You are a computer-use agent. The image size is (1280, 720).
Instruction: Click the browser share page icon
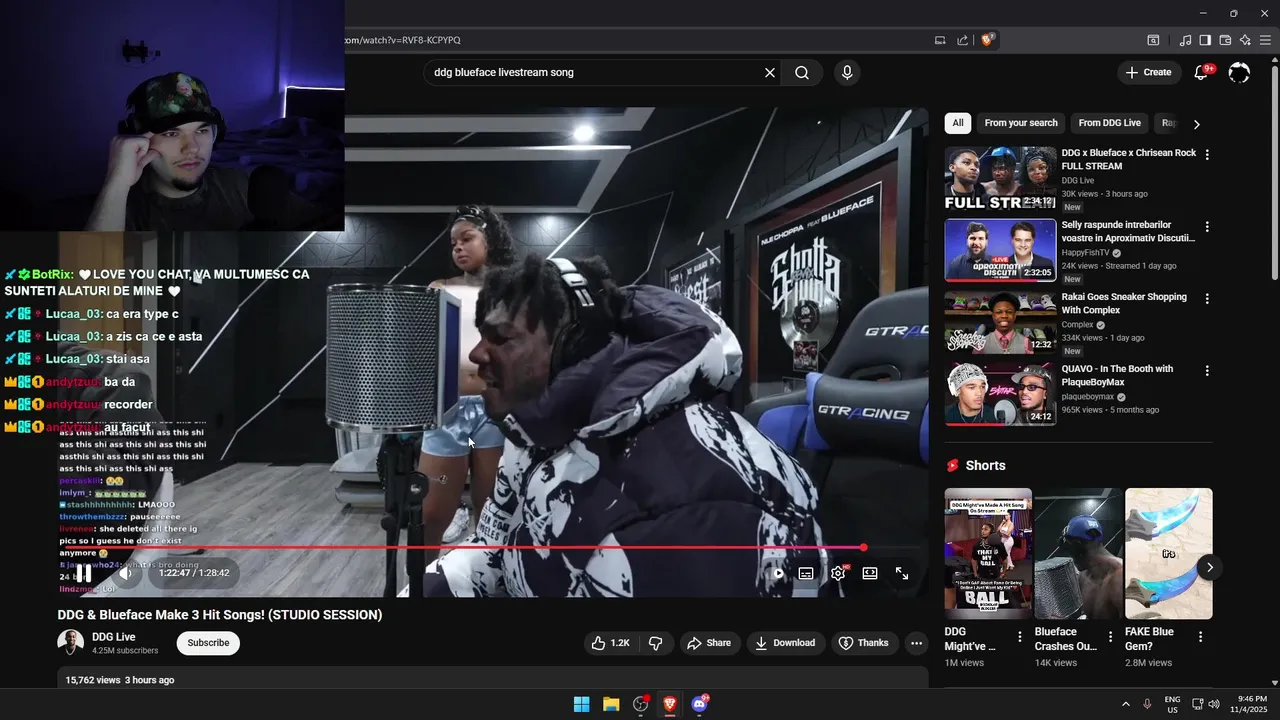point(963,40)
